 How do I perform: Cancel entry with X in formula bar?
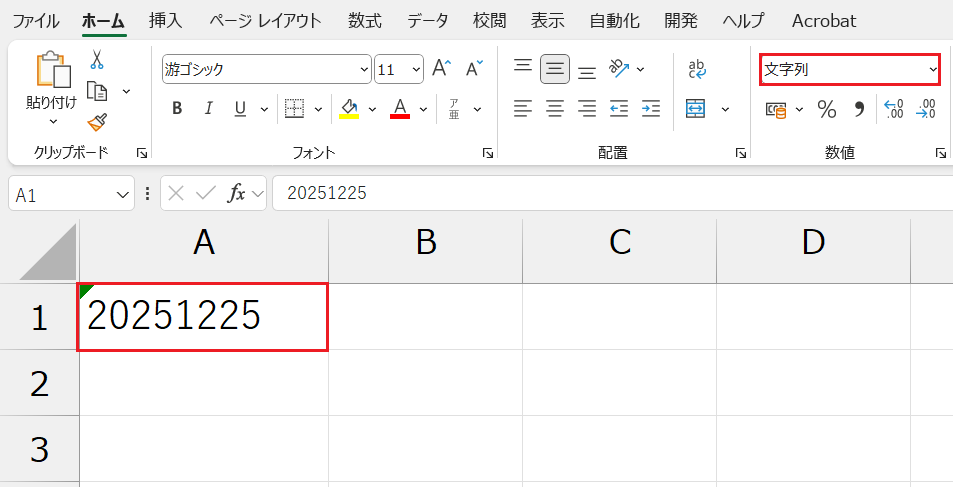click(176, 193)
